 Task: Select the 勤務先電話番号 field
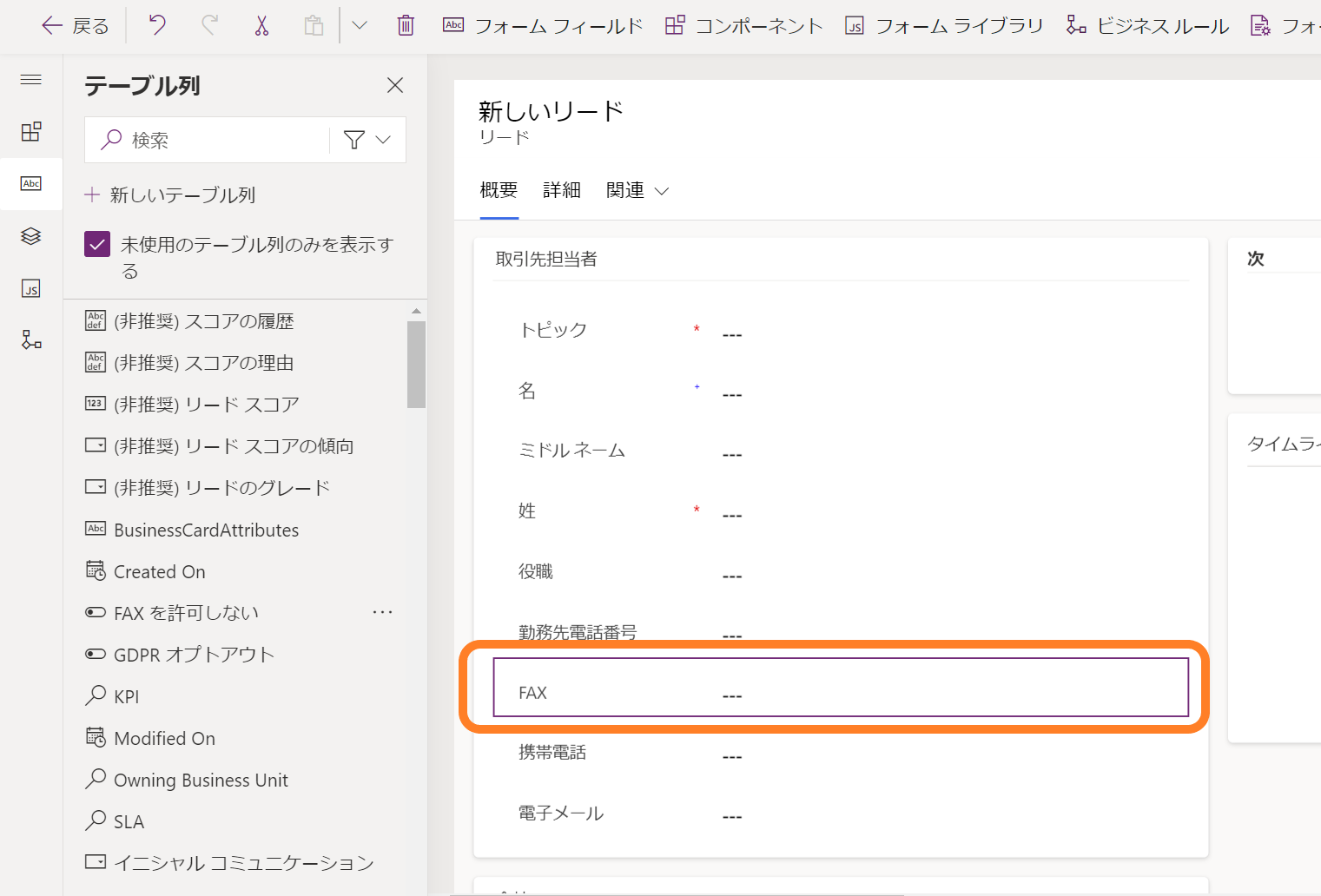click(841, 633)
